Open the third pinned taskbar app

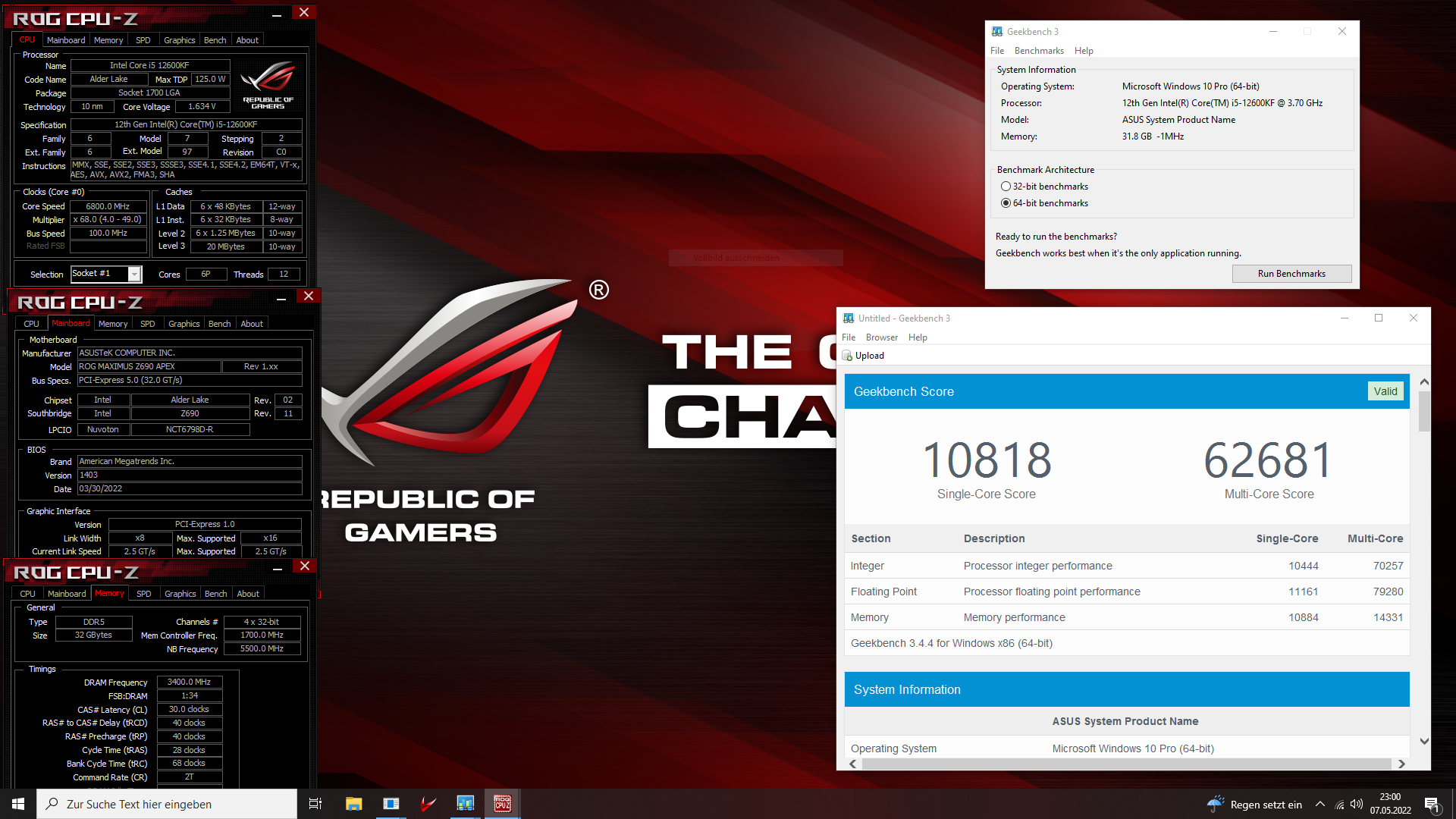(391, 804)
